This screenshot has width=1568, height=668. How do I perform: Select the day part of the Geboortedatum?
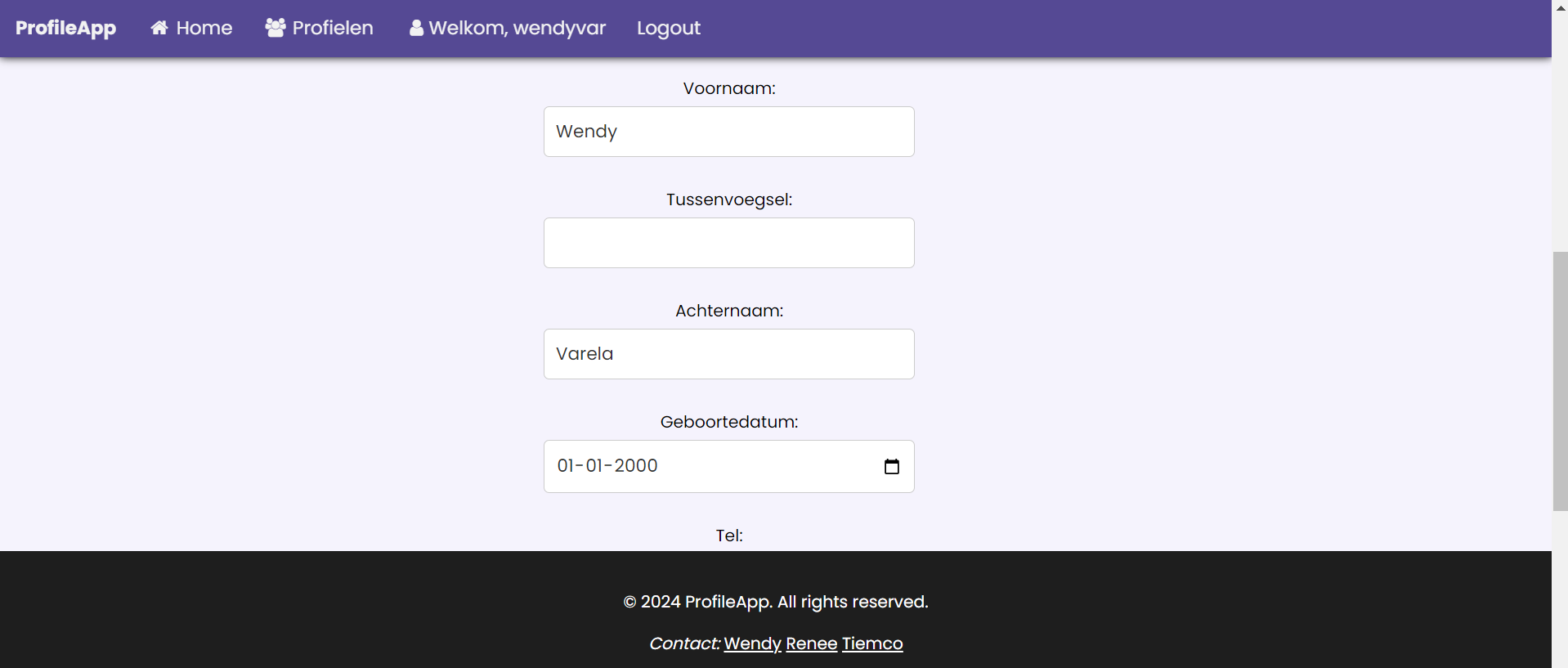click(566, 466)
